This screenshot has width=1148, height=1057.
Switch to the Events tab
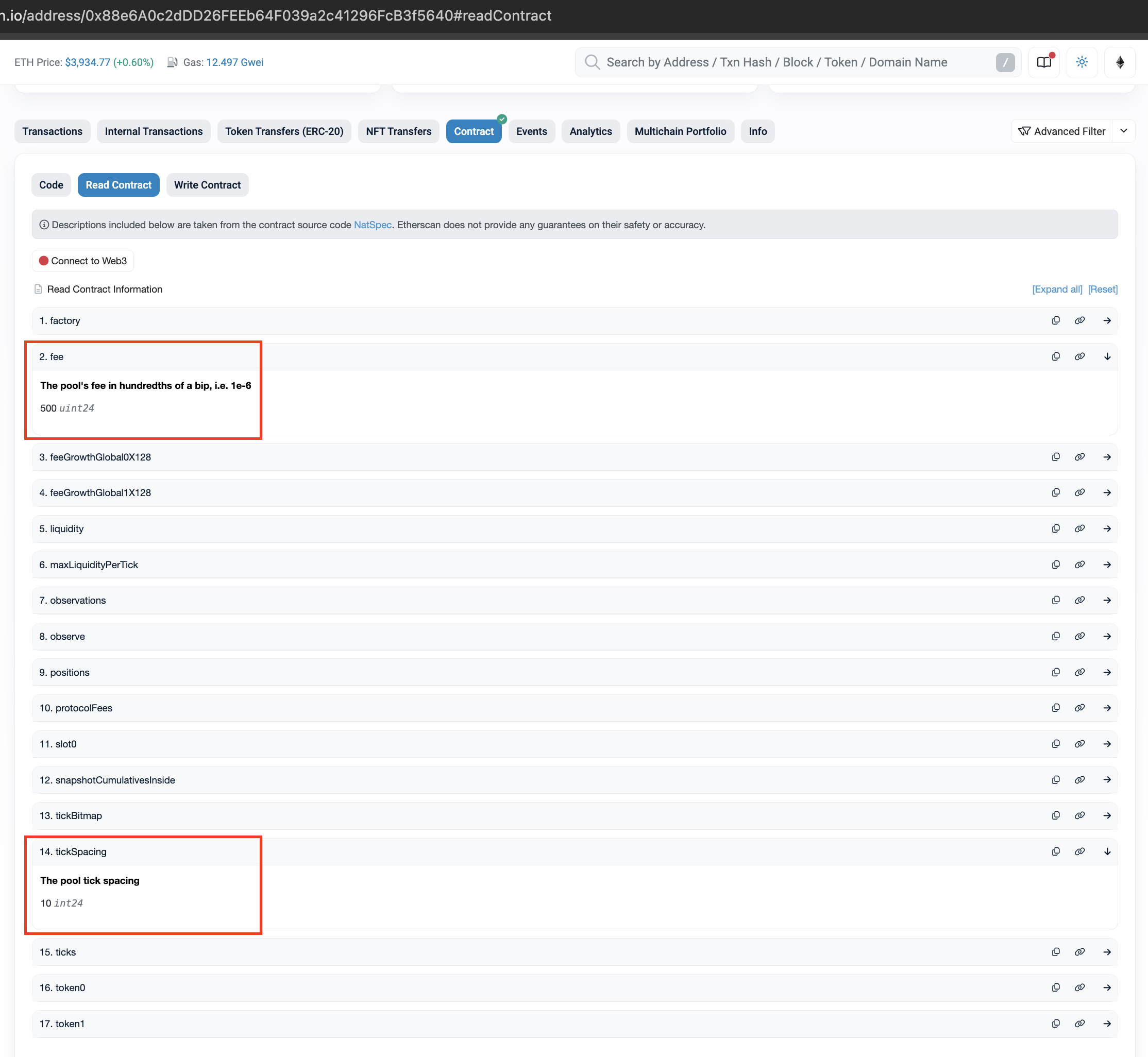(531, 131)
